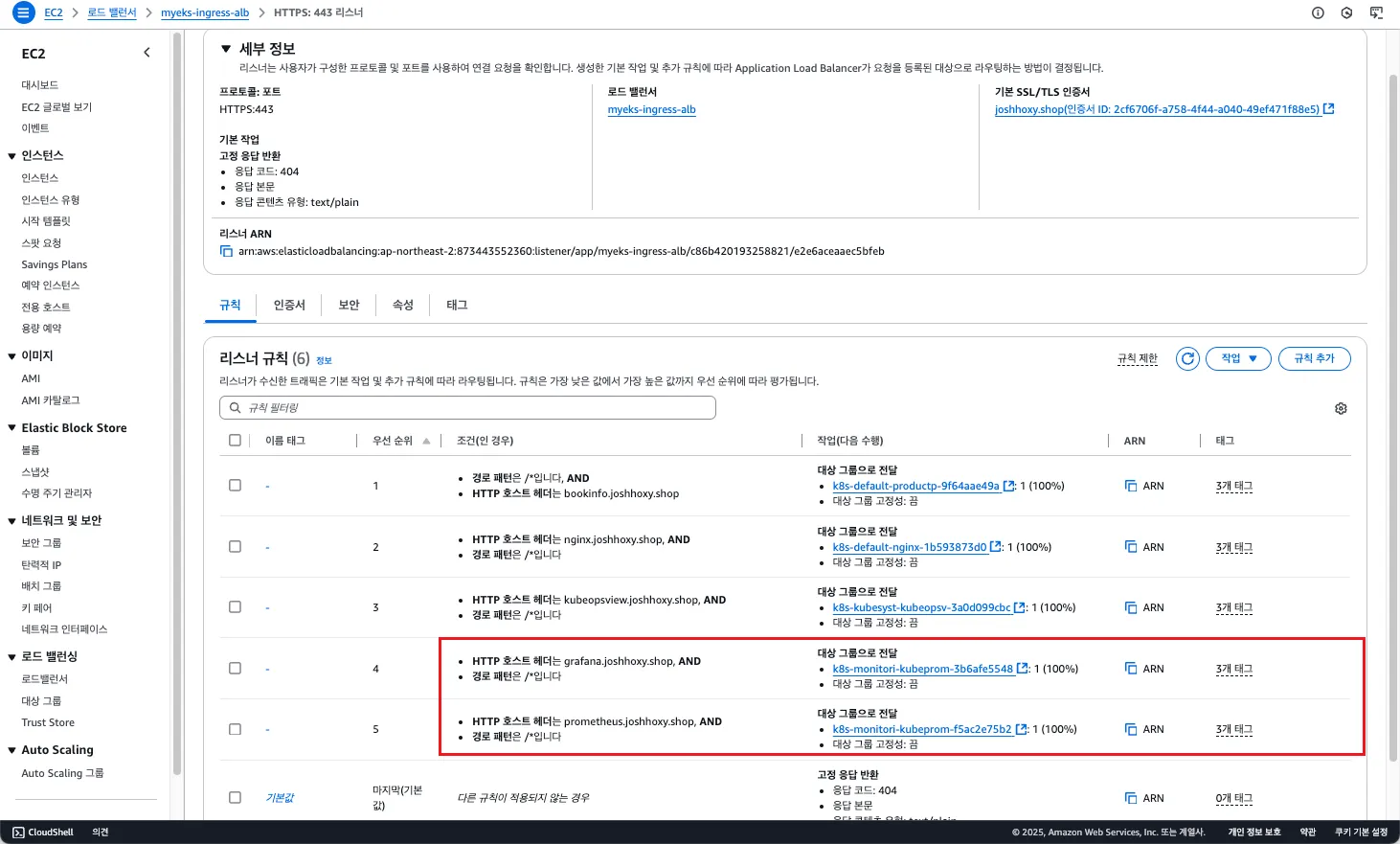Image resolution: width=1400 pixels, height=844 pixels.
Task: Open the external link icon beside k8s-default-nginx target group
Action: (995, 547)
